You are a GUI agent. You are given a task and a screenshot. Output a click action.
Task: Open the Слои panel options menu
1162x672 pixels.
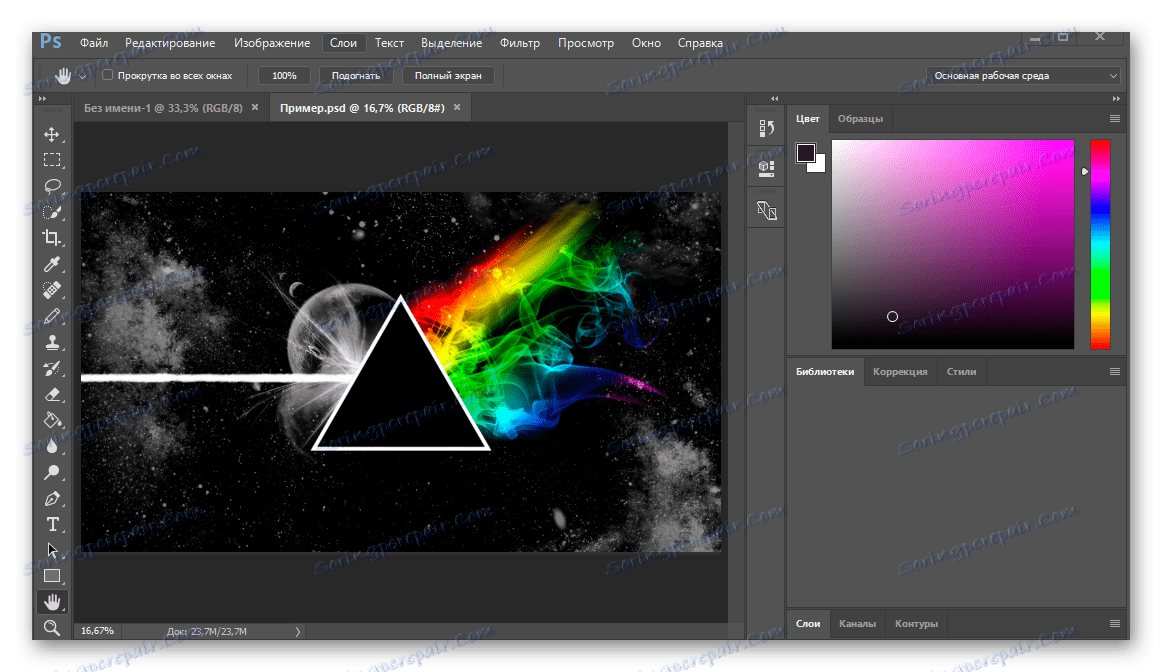coord(1115,623)
